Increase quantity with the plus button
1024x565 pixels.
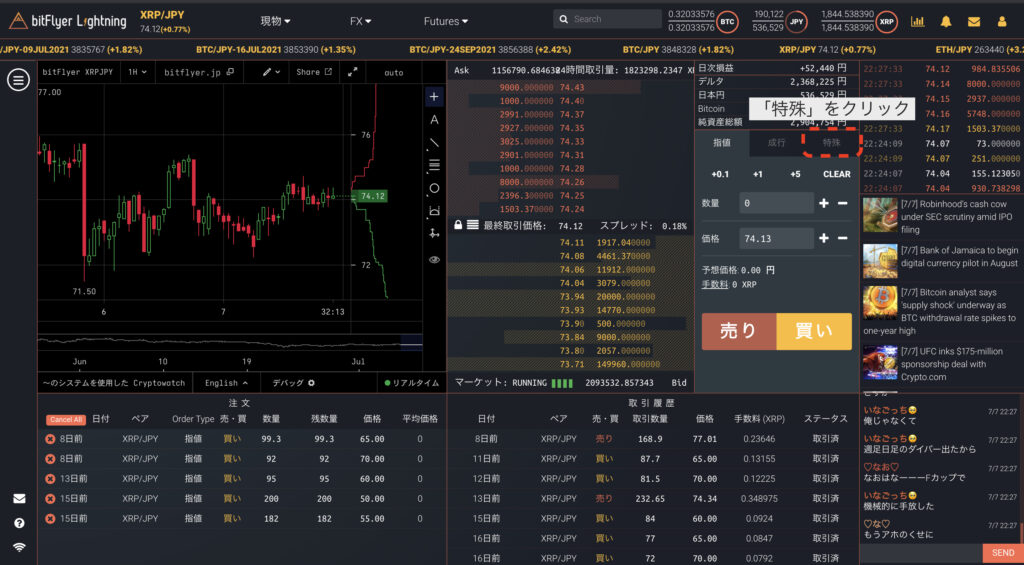point(824,203)
